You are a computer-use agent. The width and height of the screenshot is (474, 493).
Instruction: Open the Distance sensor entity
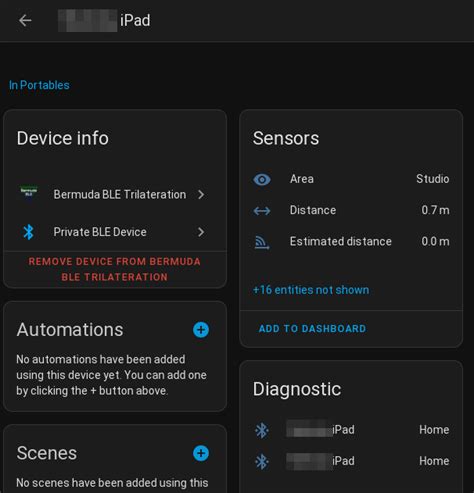click(313, 210)
